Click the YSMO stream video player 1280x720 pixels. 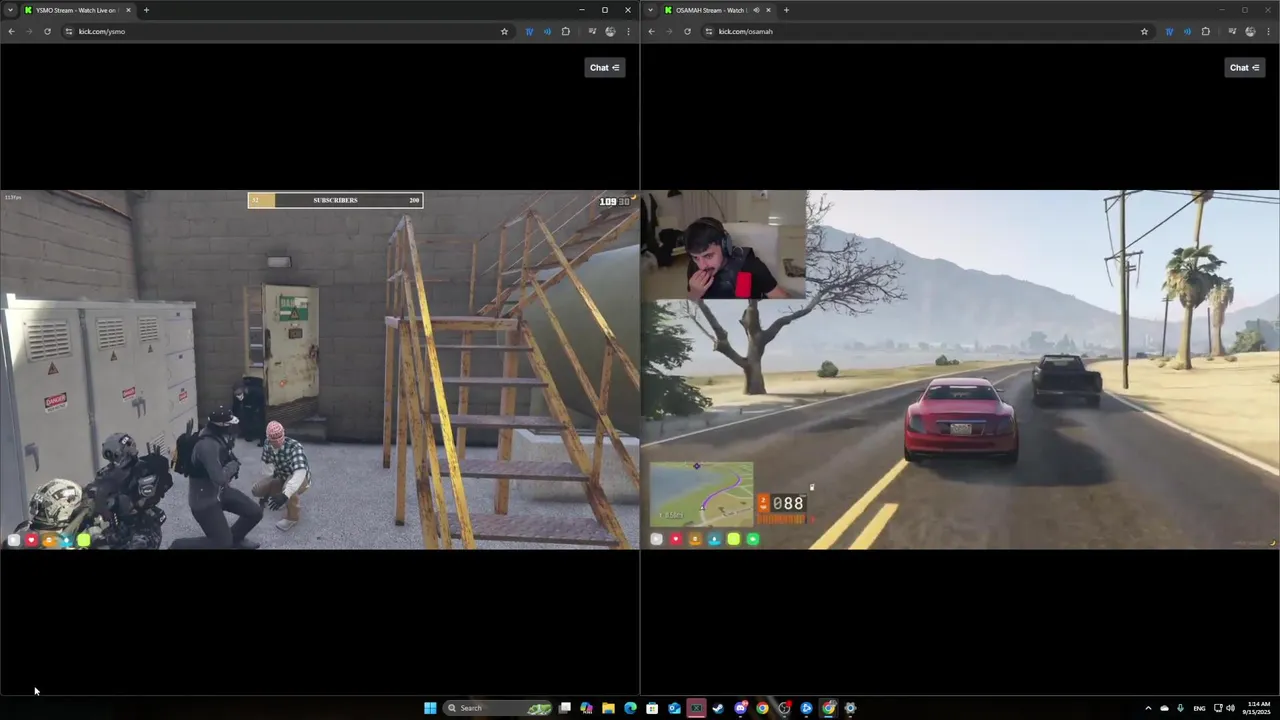[x=319, y=369]
